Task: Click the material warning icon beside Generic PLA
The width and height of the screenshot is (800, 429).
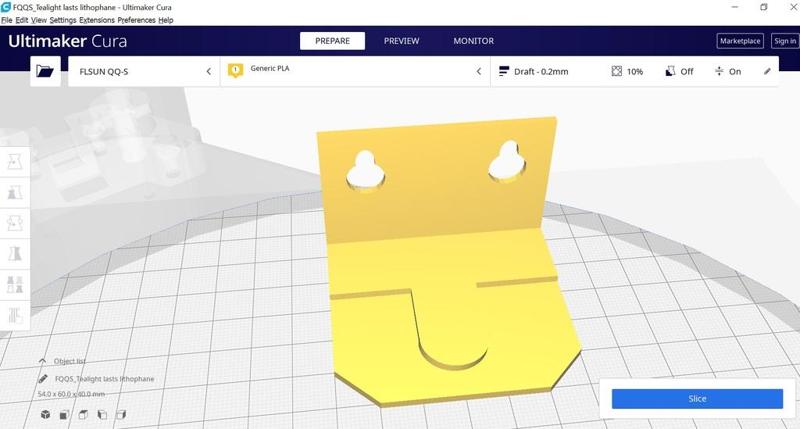Action: click(x=235, y=70)
